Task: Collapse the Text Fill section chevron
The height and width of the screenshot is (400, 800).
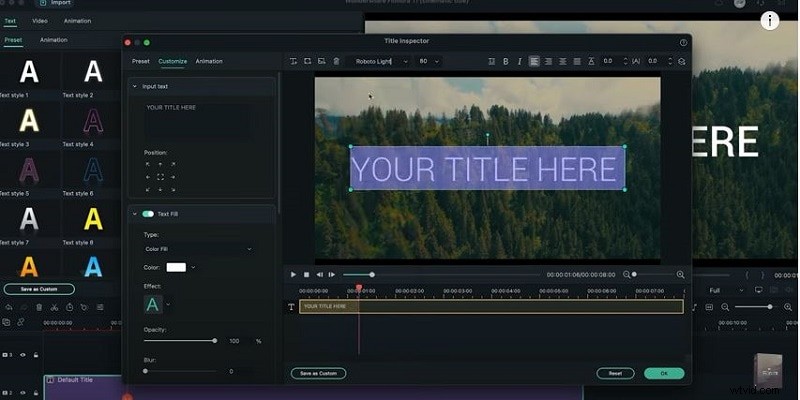Action: [x=135, y=214]
